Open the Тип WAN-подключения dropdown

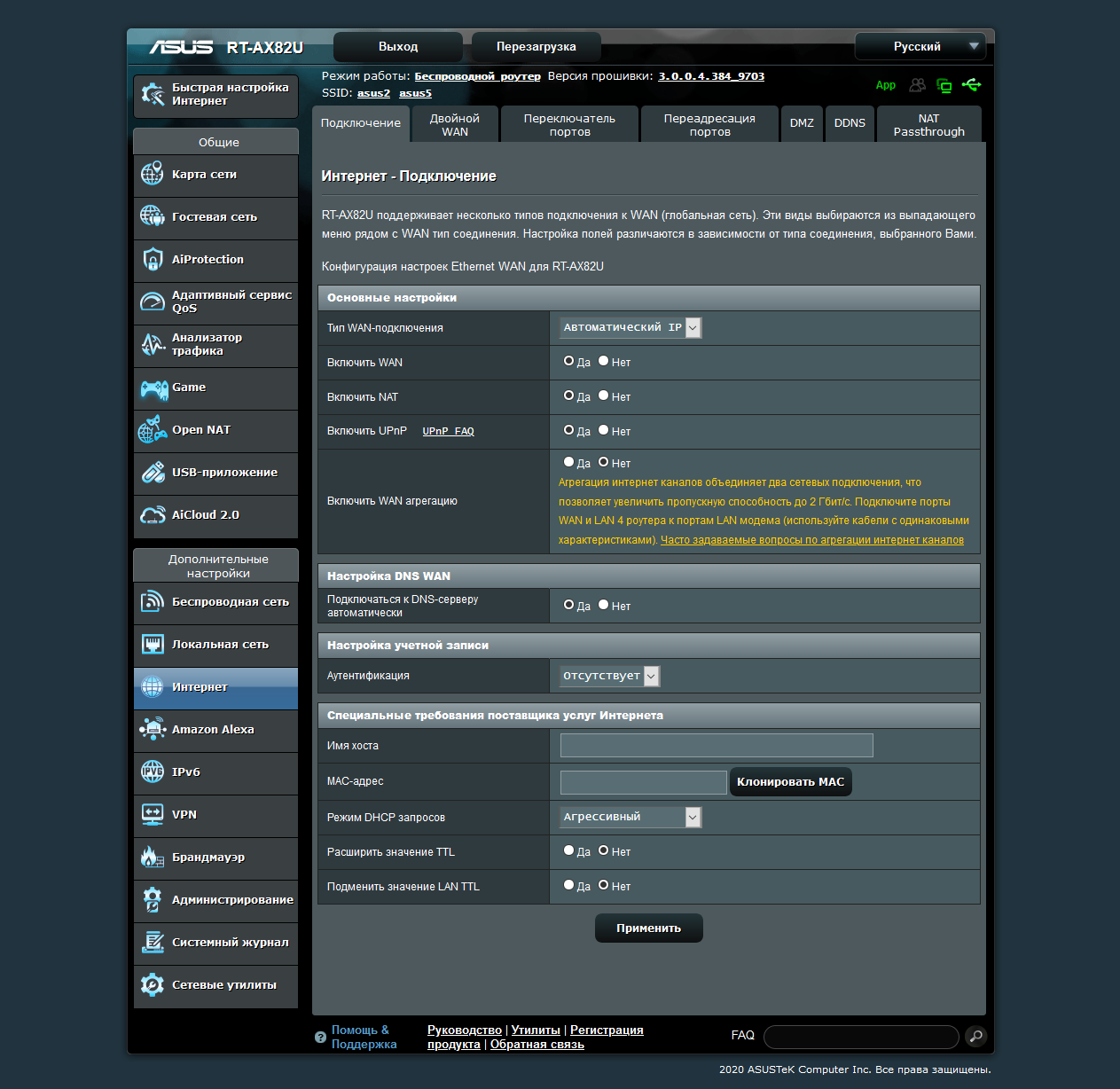click(630, 327)
